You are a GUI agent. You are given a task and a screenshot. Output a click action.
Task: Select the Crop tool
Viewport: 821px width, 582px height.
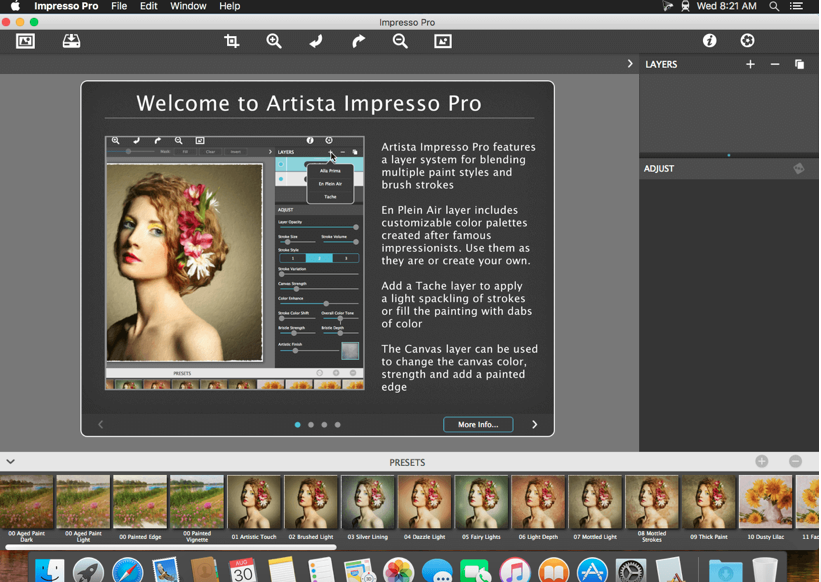231,41
